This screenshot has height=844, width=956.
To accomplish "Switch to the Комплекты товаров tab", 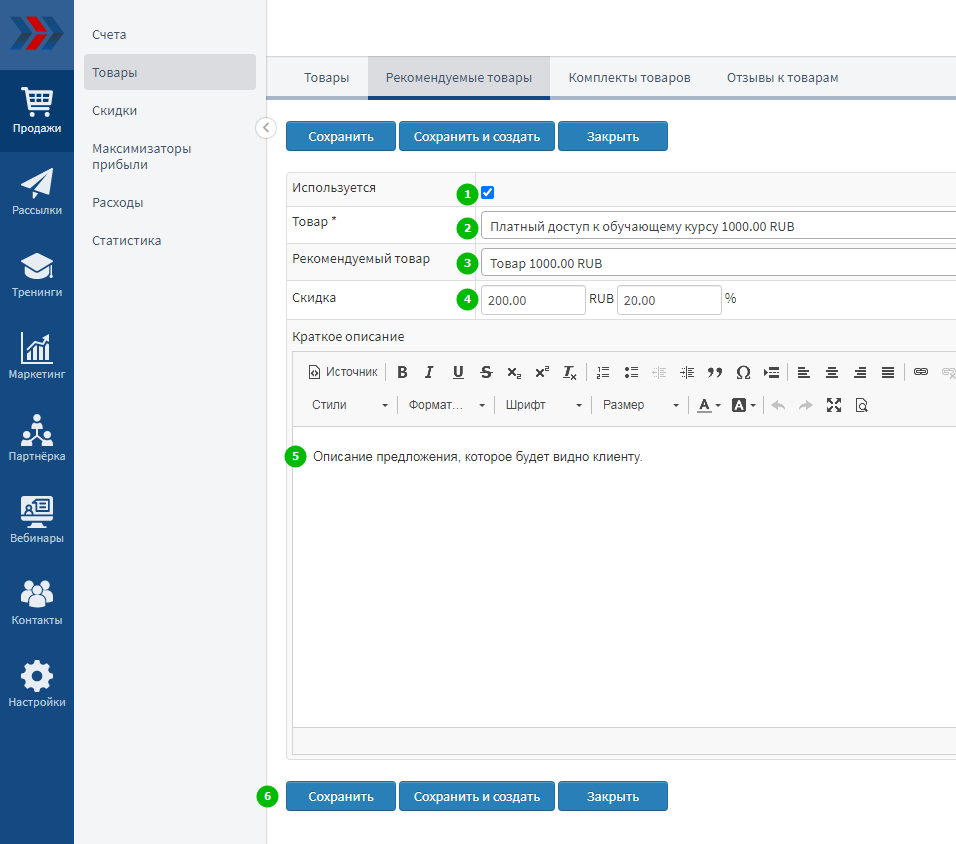I will [629, 78].
